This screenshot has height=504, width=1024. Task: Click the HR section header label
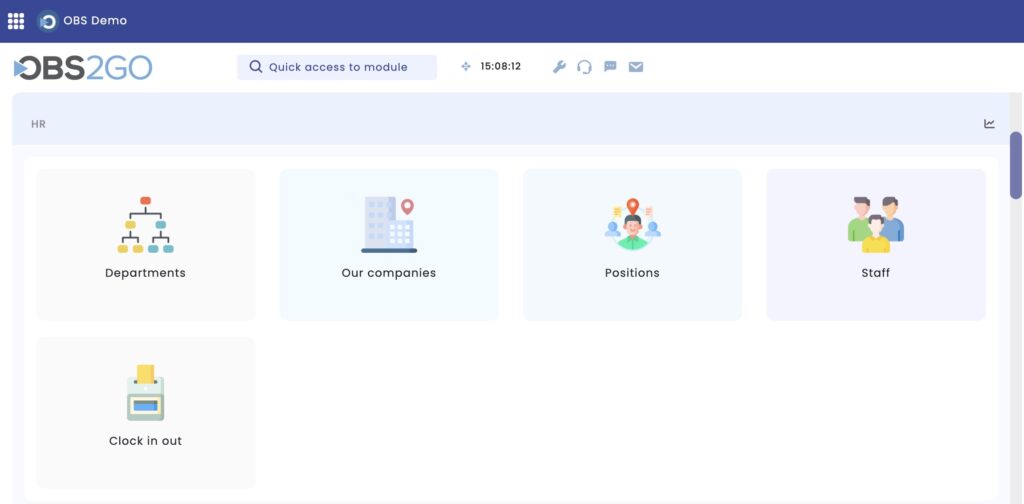click(x=39, y=124)
